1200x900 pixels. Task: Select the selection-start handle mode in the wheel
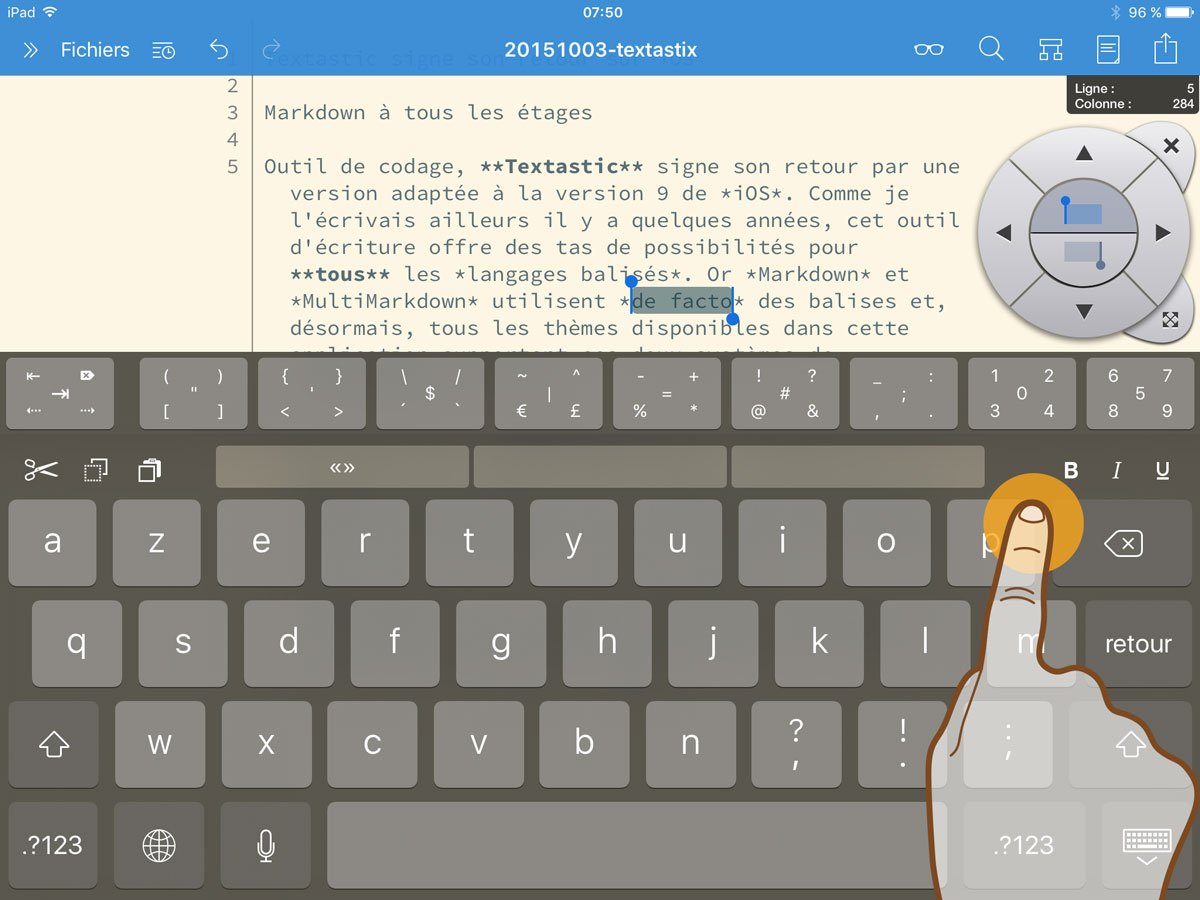(1084, 209)
